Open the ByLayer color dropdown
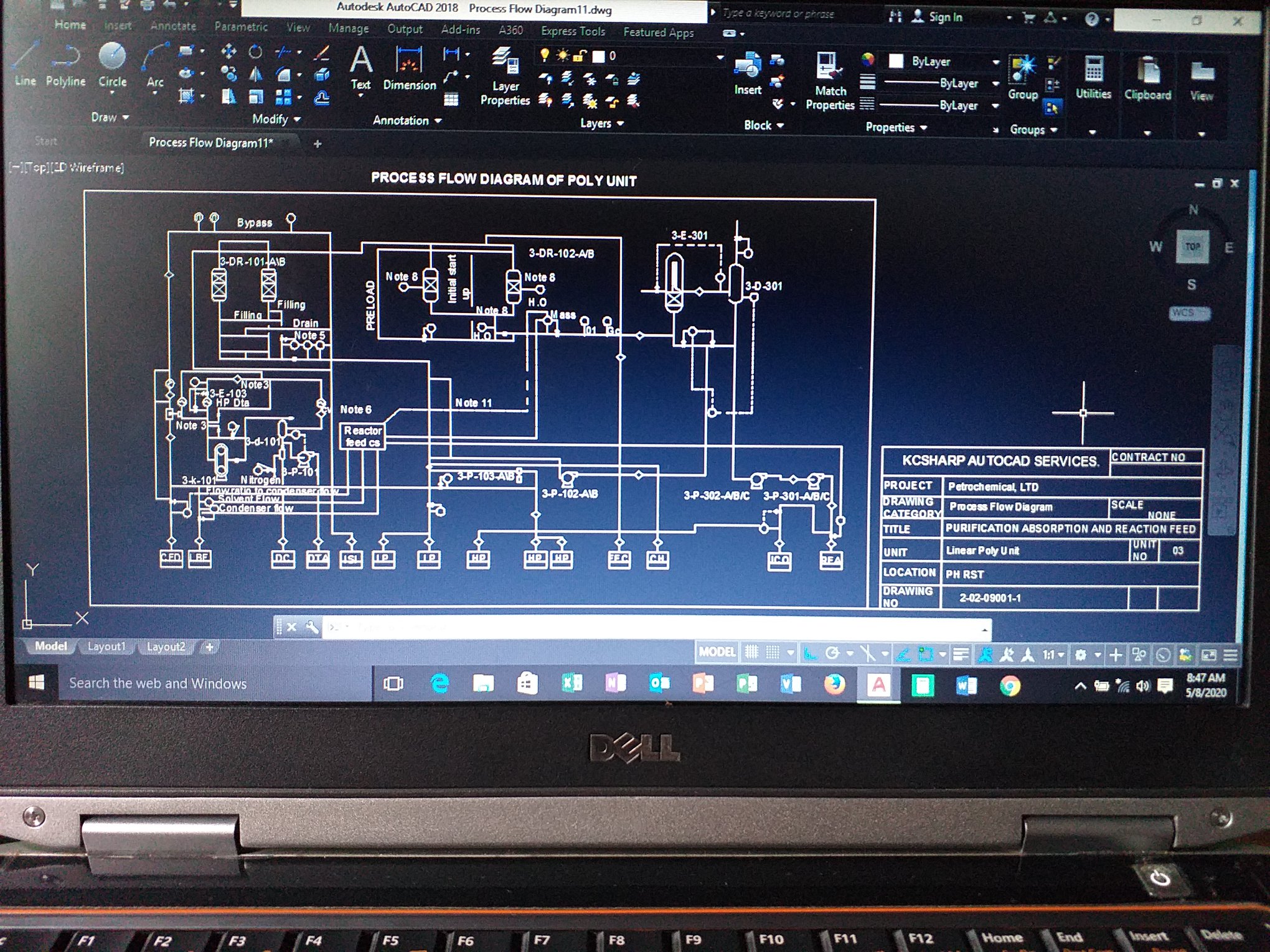The height and width of the screenshot is (952, 1270). pos(995,62)
